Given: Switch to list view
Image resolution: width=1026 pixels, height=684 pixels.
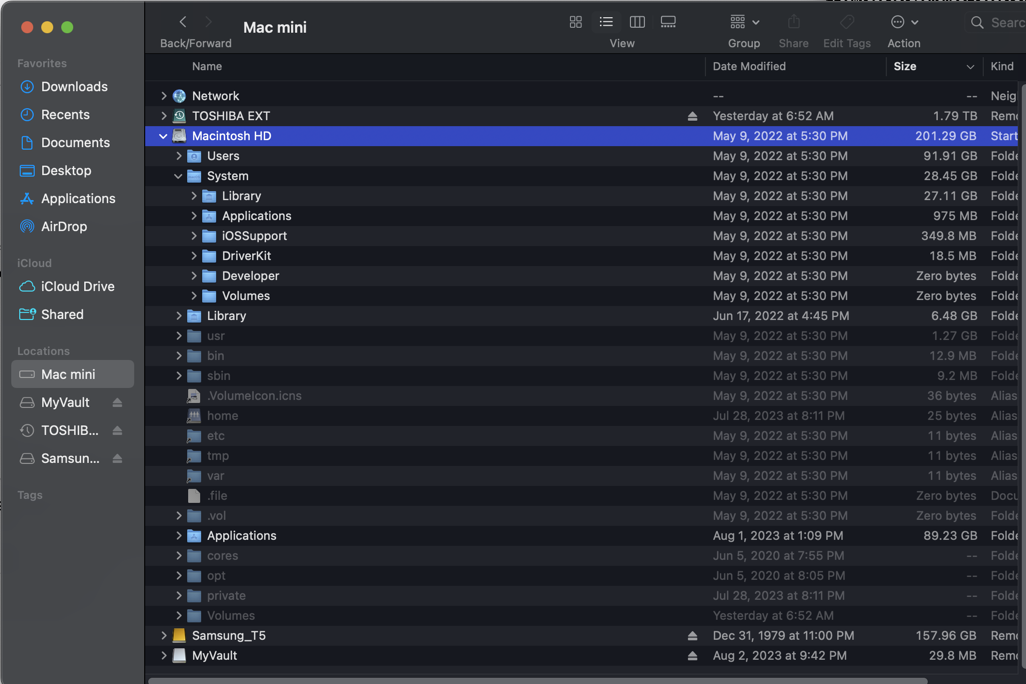Looking at the screenshot, I should [607, 22].
